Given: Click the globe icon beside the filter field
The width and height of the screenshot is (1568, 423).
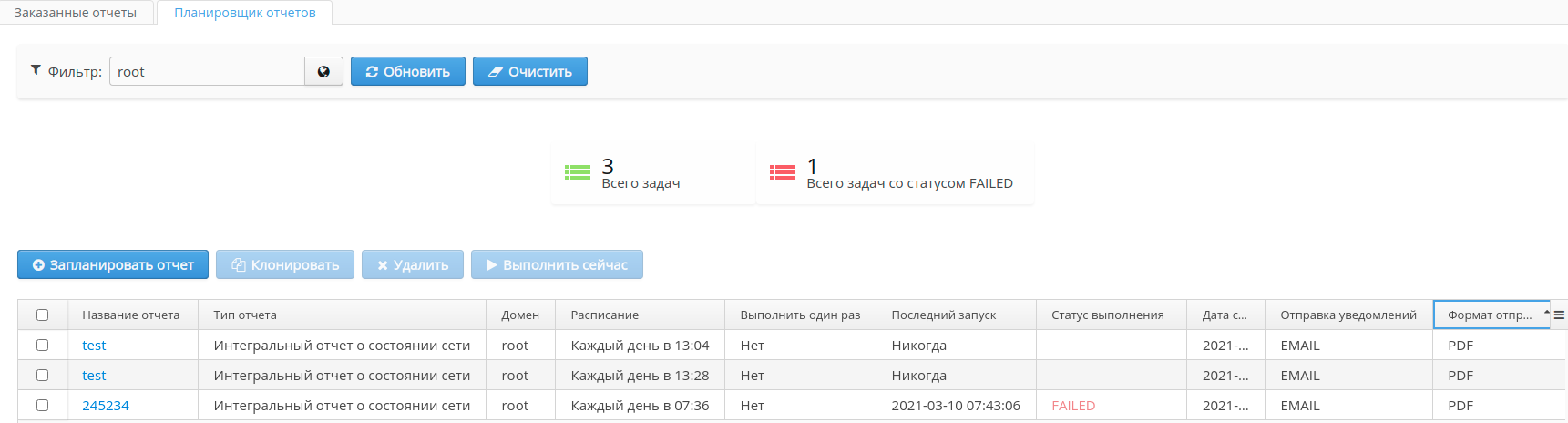Looking at the screenshot, I should click(323, 72).
